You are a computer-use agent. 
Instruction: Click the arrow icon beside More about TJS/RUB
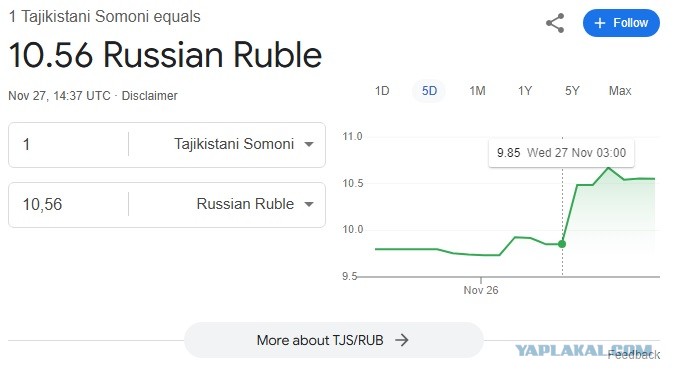[402, 340]
